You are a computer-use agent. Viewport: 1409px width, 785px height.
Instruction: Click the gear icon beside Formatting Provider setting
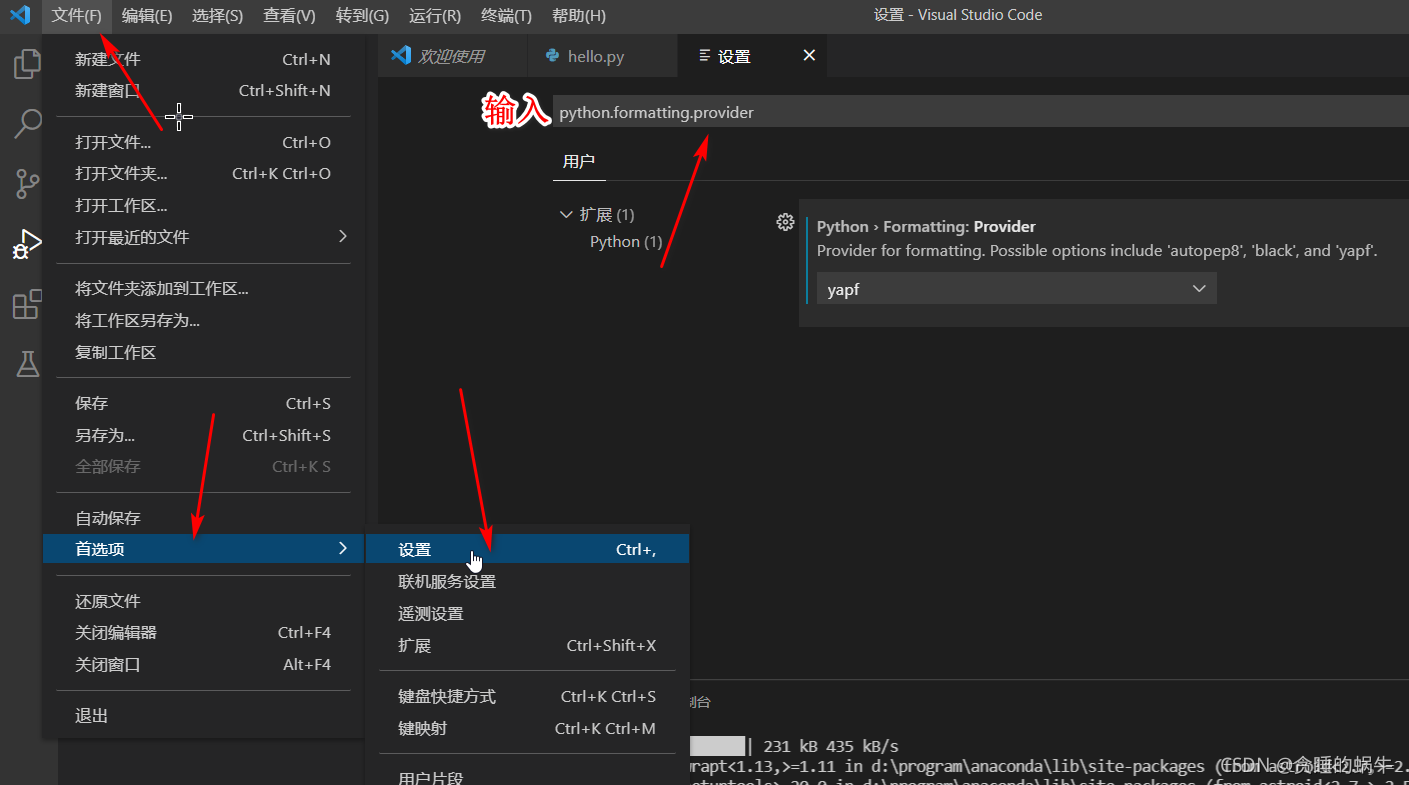(785, 222)
